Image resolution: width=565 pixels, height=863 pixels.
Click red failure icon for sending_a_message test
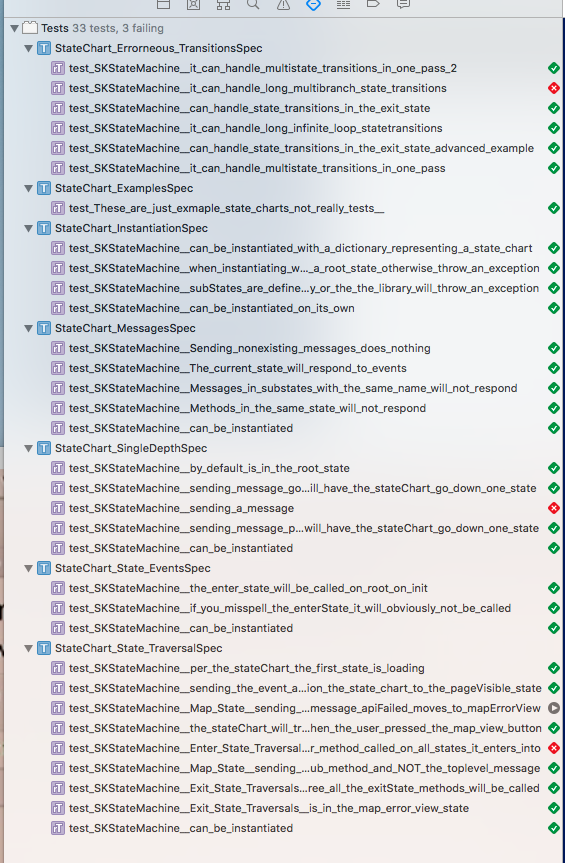pos(554,508)
